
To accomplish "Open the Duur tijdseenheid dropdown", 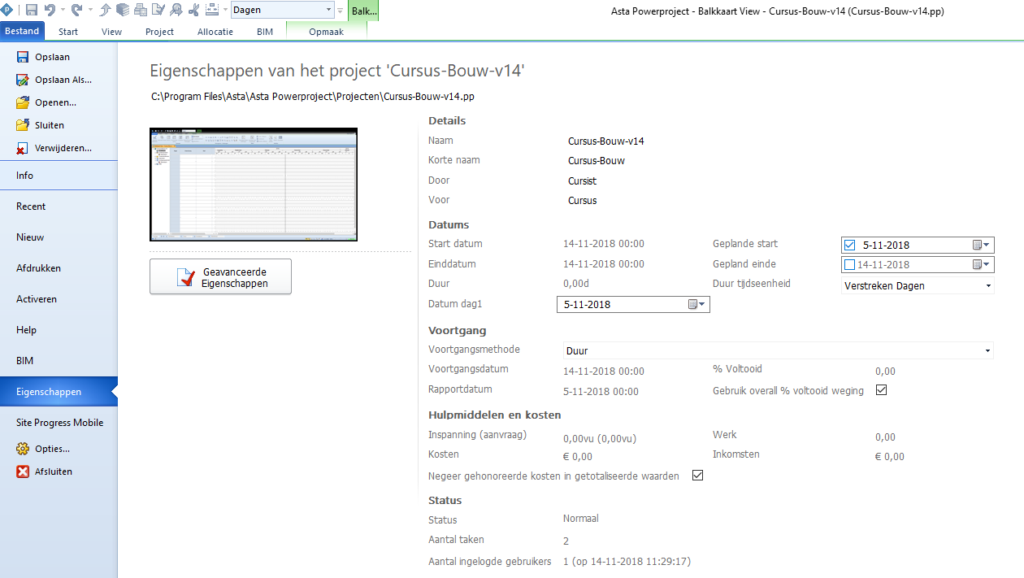I will pos(918,285).
